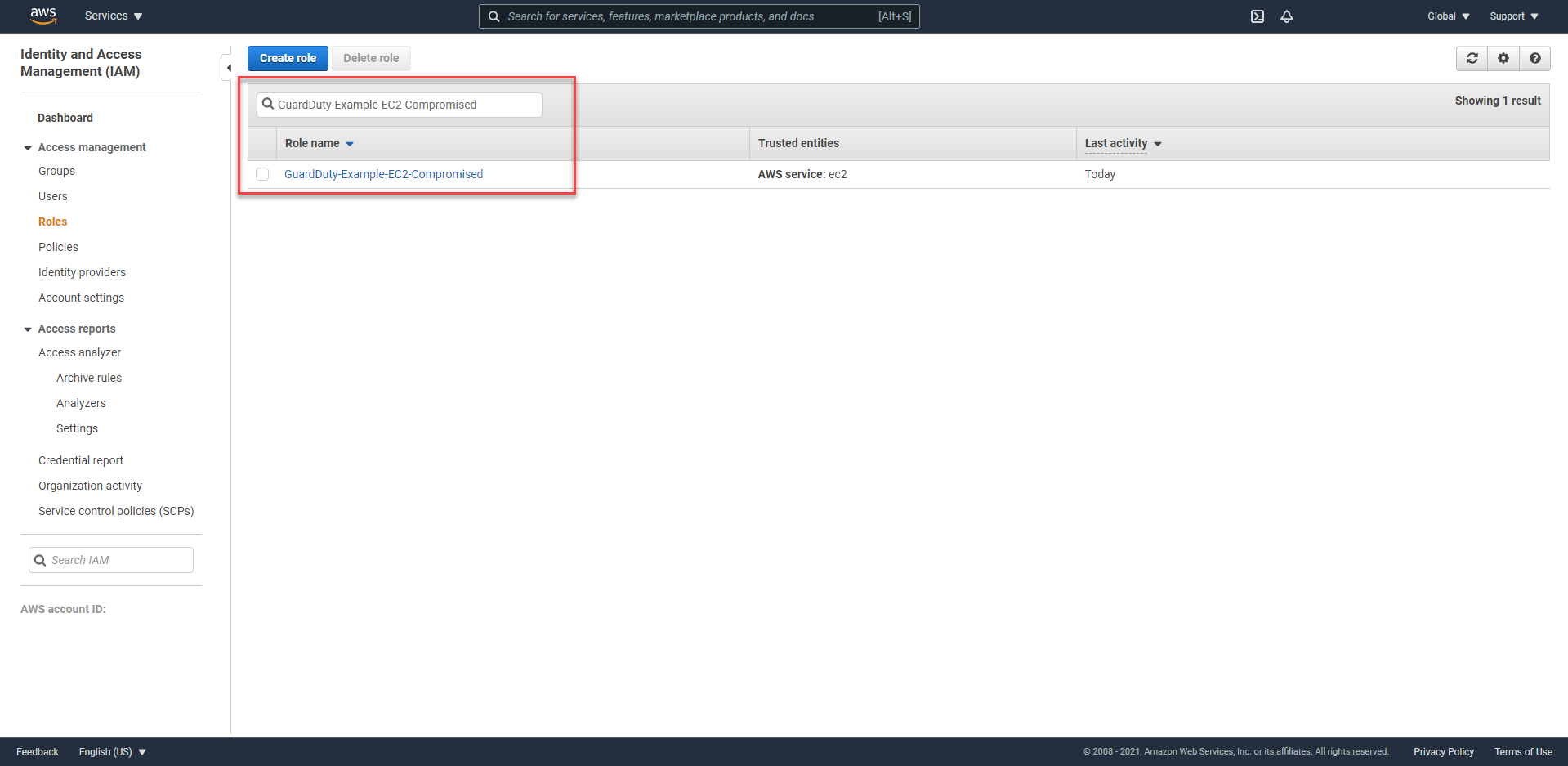Click the 'AWS account ID:' label

point(63,609)
